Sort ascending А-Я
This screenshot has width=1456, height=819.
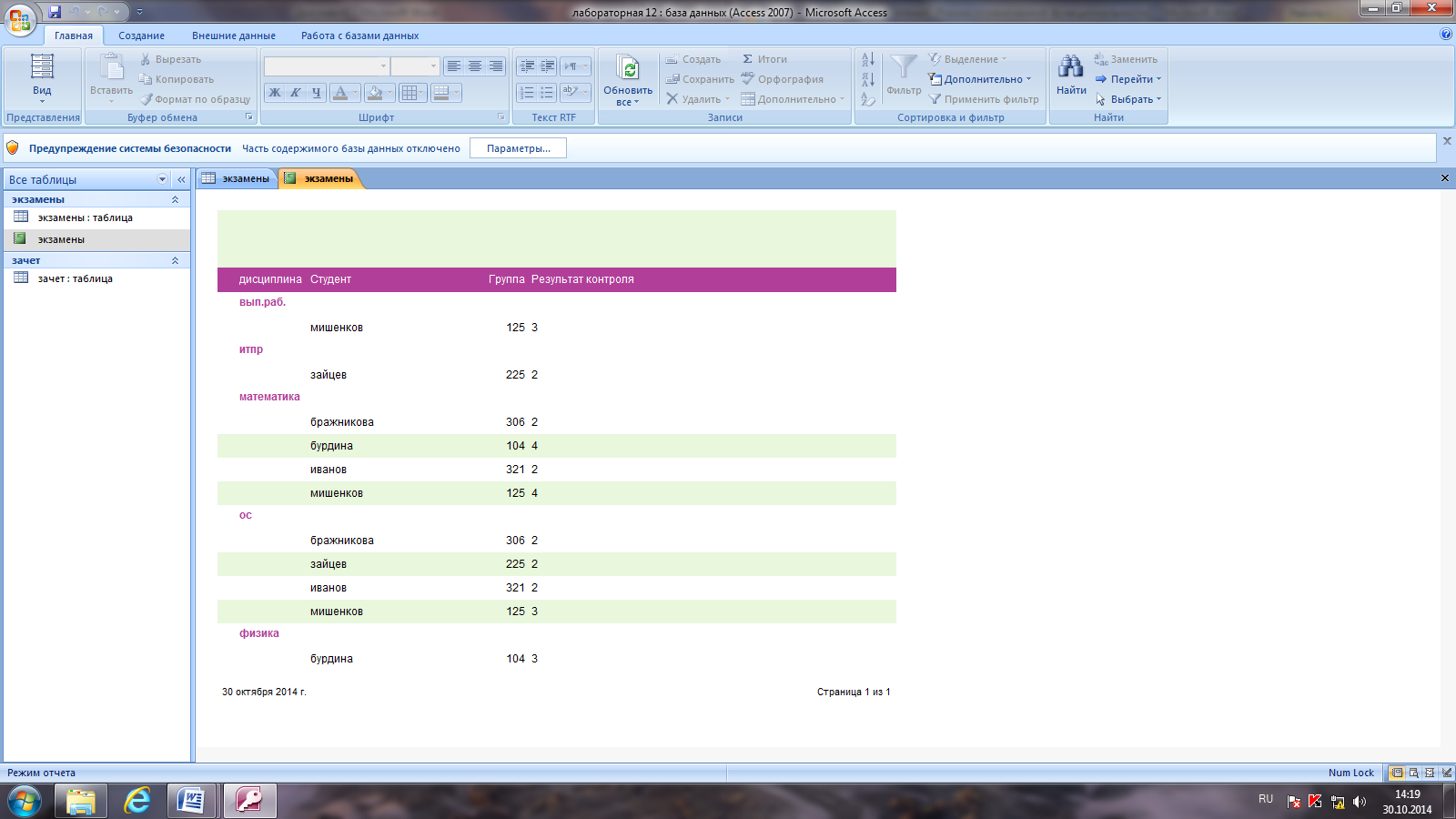coord(868,59)
